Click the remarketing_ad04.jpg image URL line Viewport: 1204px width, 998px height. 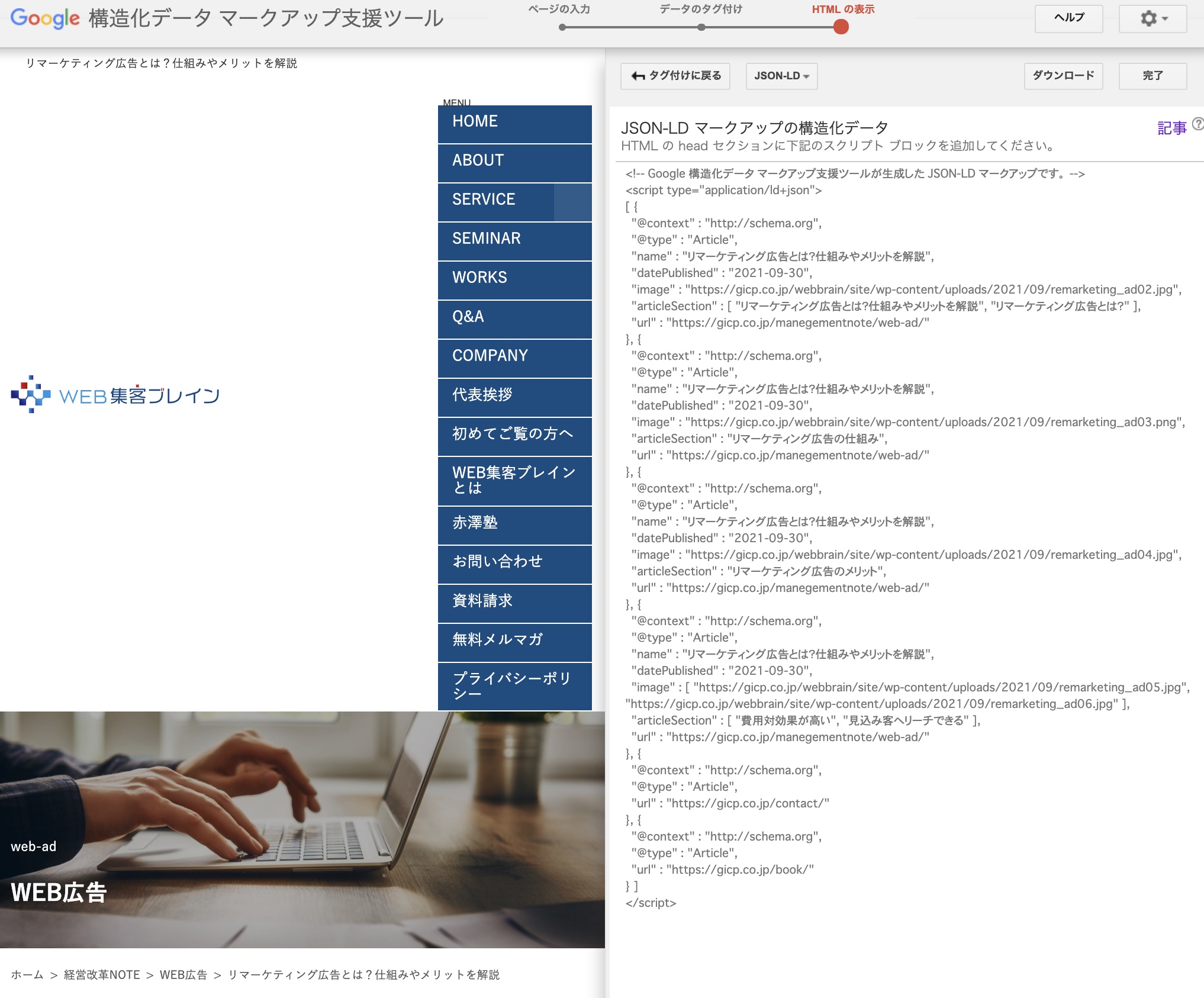tap(907, 555)
